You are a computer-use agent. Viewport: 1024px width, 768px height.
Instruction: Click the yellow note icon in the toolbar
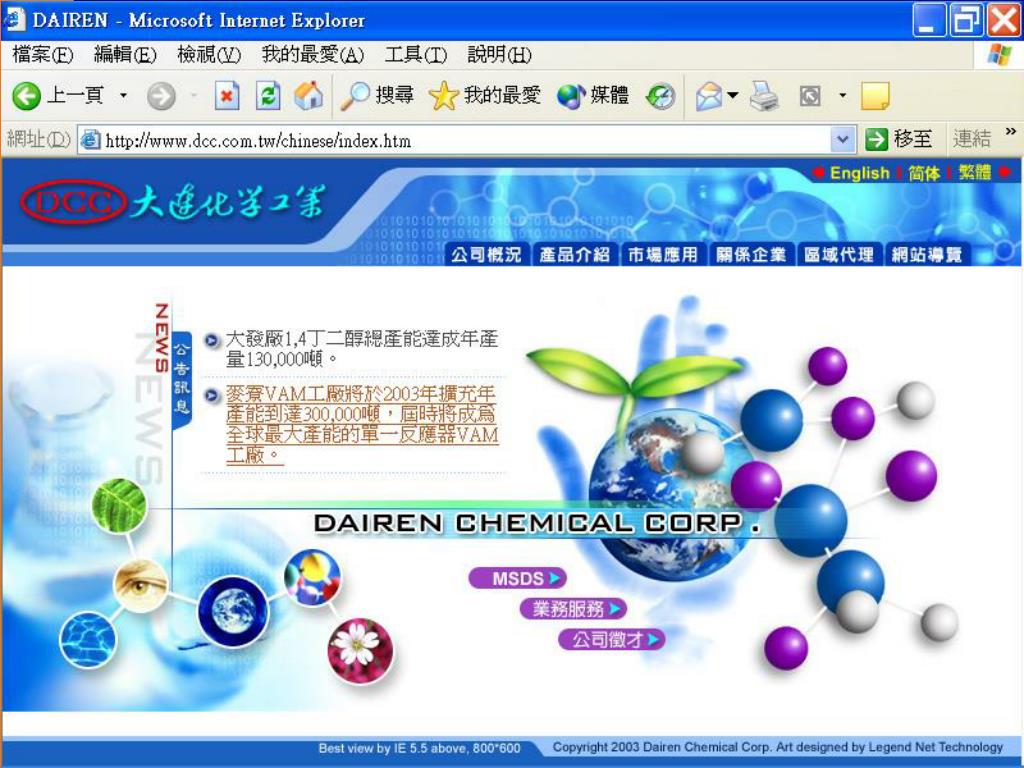[875, 97]
